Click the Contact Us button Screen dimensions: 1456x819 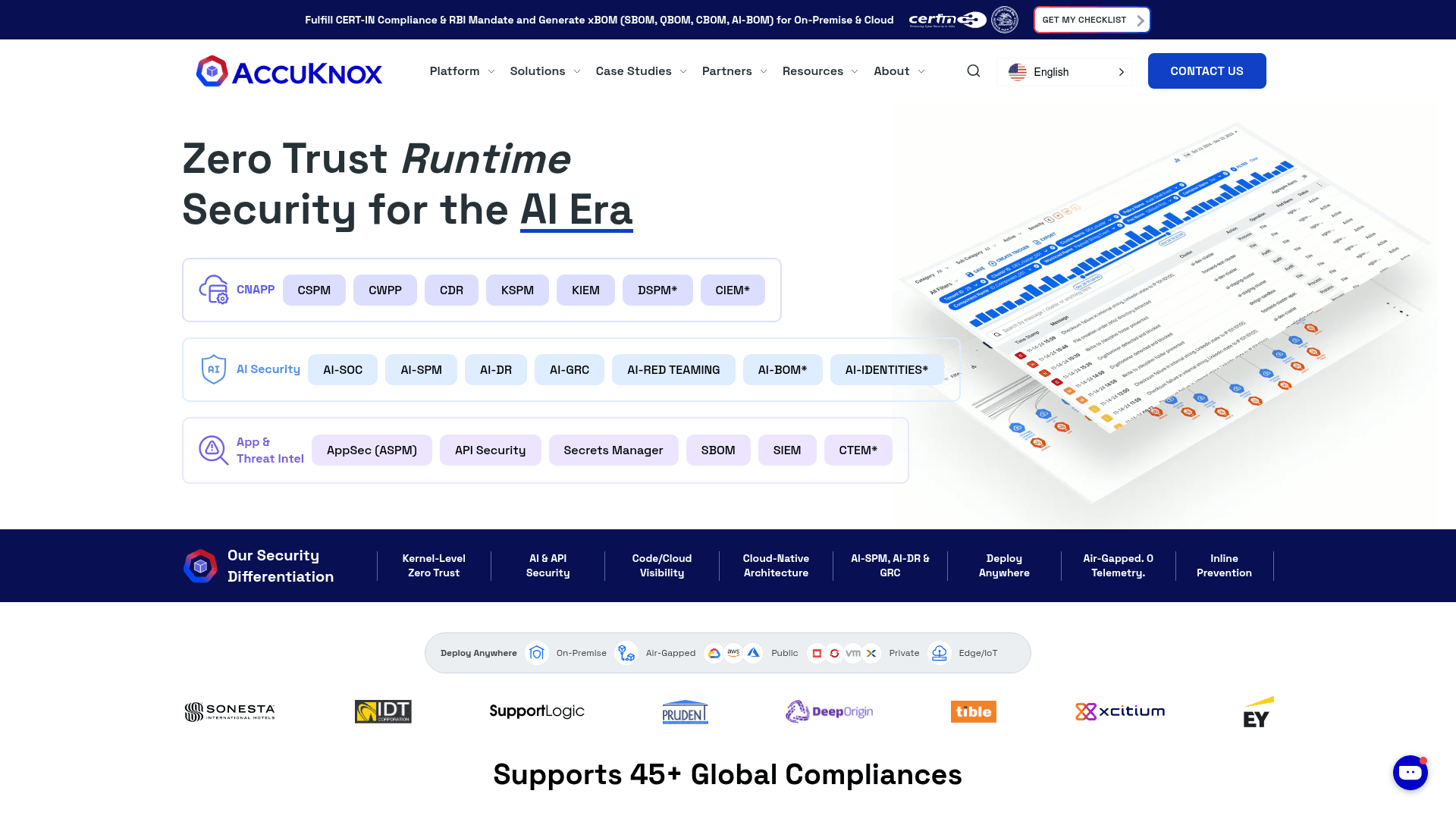[x=1207, y=71]
